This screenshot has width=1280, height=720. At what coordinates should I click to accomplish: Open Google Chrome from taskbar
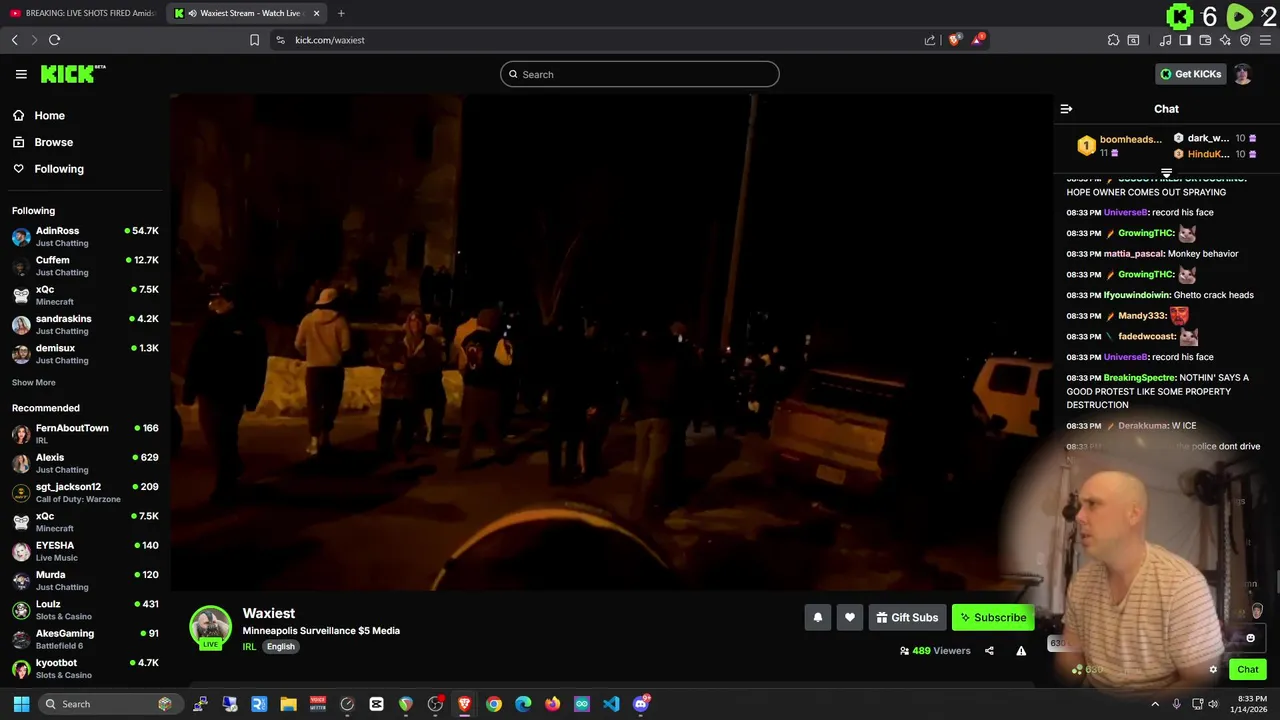pyautogui.click(x=494, y=704)
